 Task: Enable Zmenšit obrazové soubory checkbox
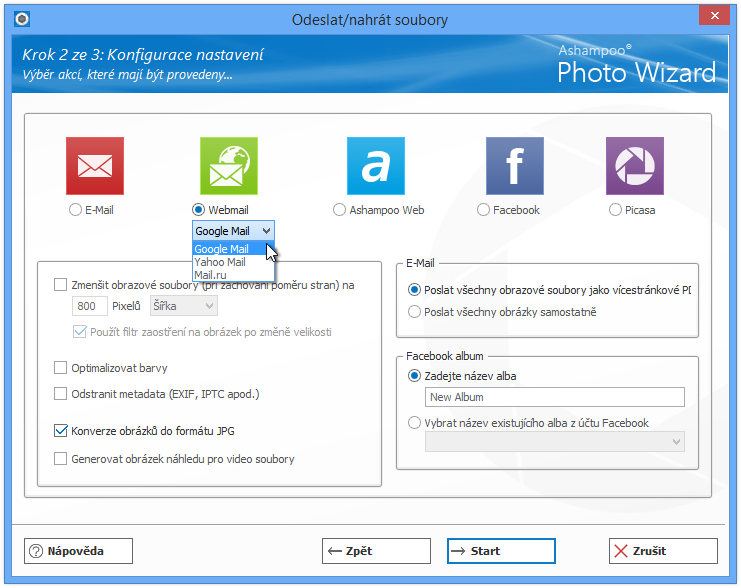coord(60,285)
